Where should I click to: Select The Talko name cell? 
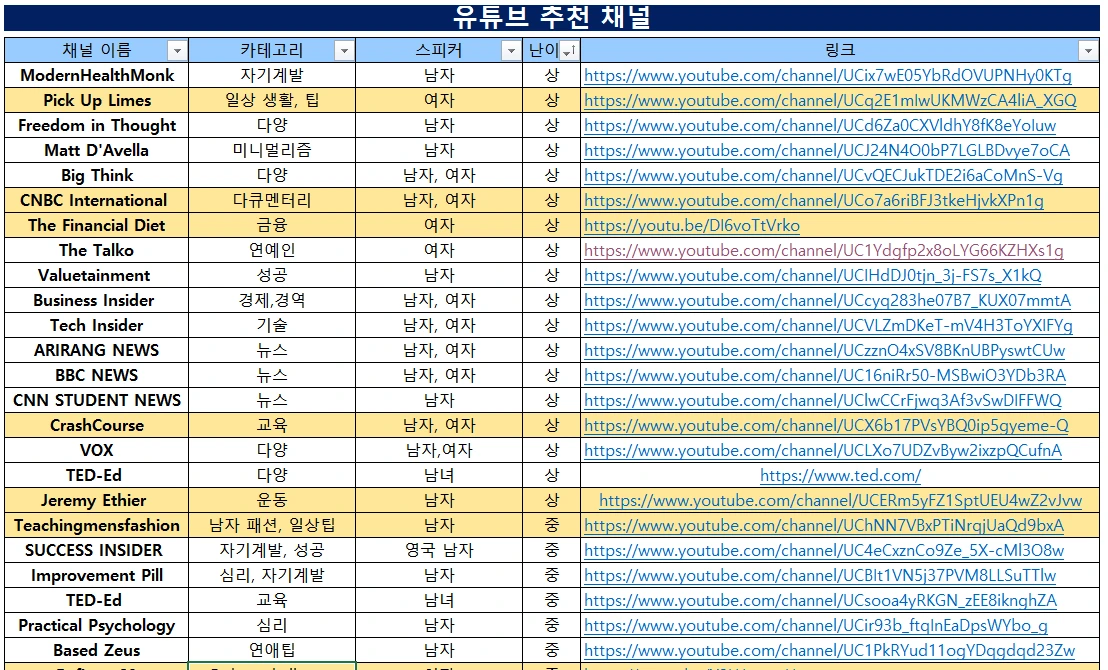click(x=97, y=250)
